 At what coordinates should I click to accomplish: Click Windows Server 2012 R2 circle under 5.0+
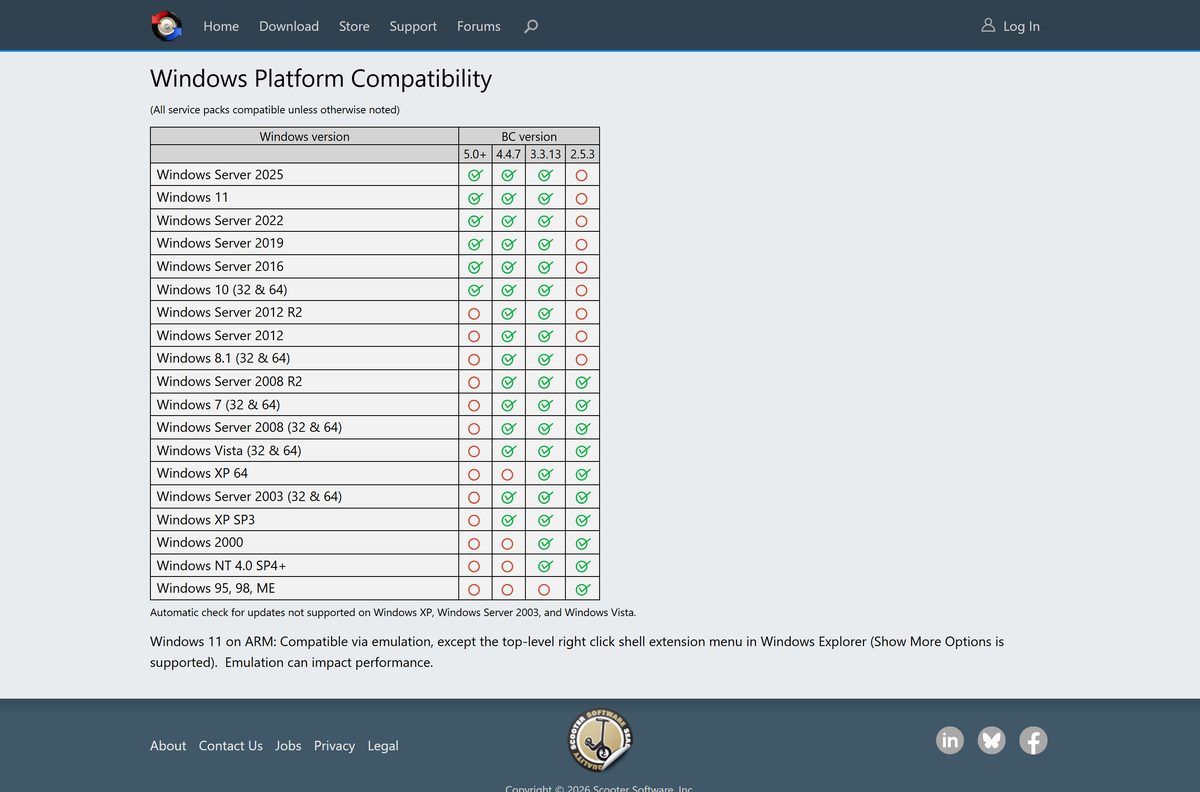[x=474, y=313]
